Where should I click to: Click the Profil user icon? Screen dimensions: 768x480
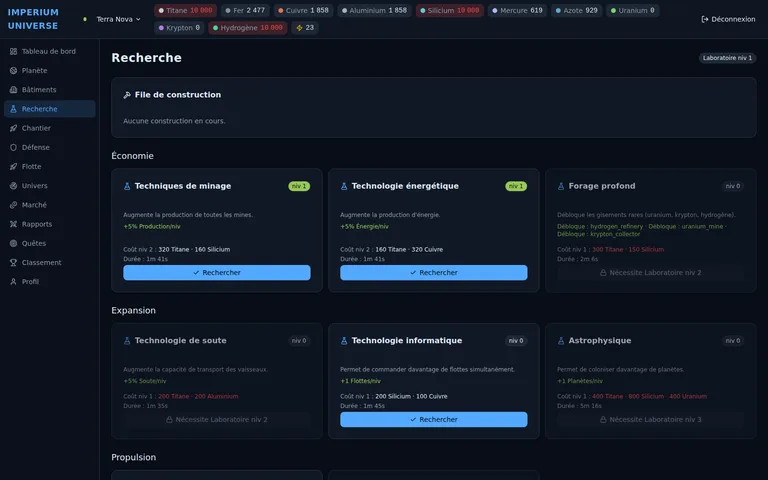click(x=13, y=282)
